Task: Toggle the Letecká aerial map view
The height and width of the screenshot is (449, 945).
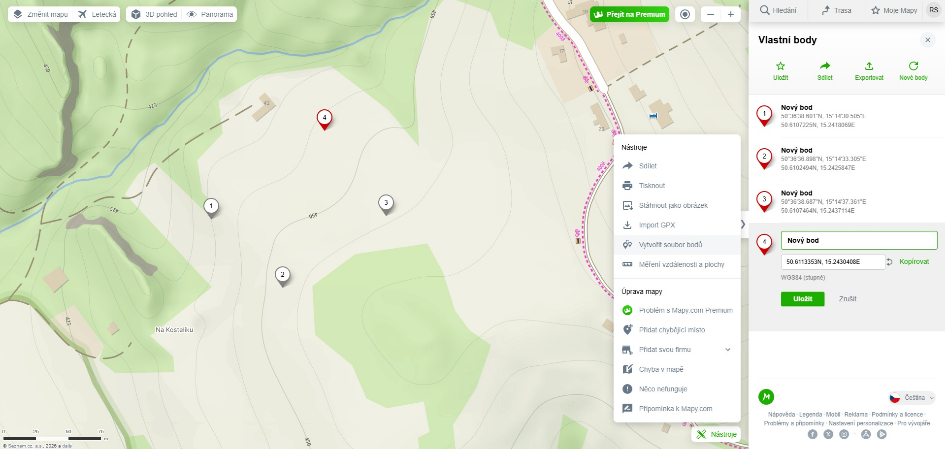Action: [97, 14]
